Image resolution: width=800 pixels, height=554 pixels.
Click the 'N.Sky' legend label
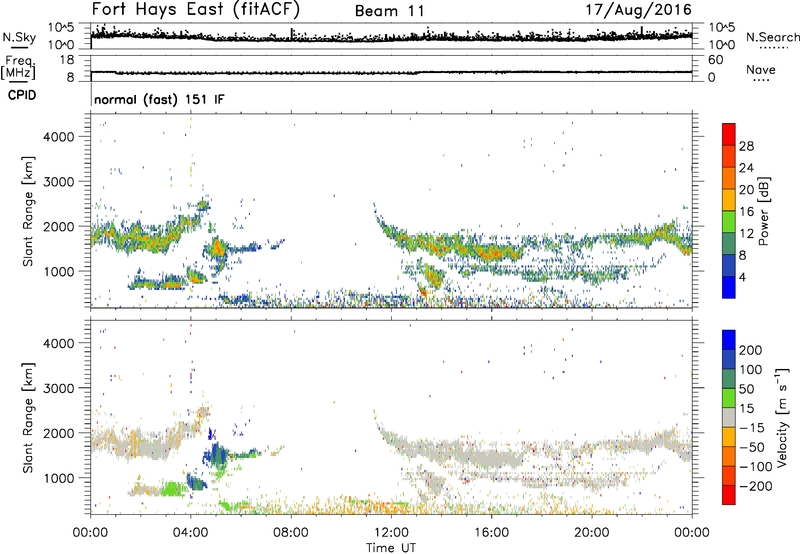click(19, 37)
